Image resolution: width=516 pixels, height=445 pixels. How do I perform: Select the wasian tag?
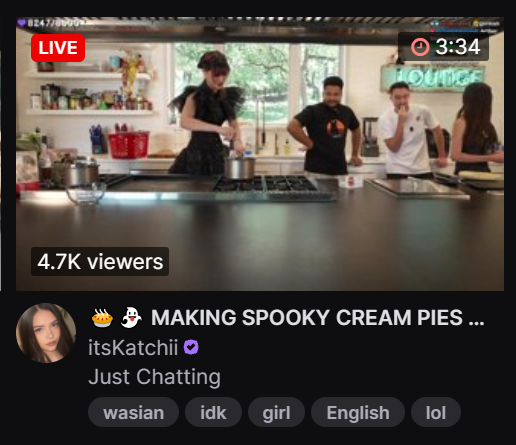(x=133, y=412)
